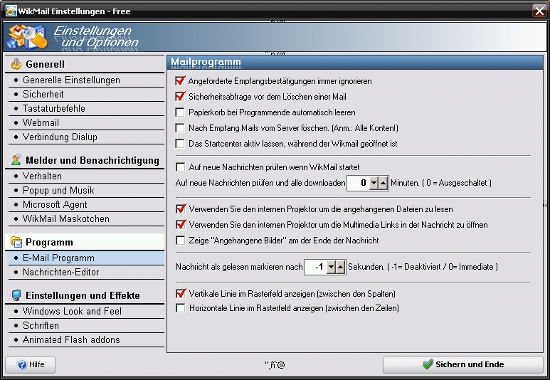Click the Hilfe button
This screenshot has height=380, width=550.
pos(31,365)
